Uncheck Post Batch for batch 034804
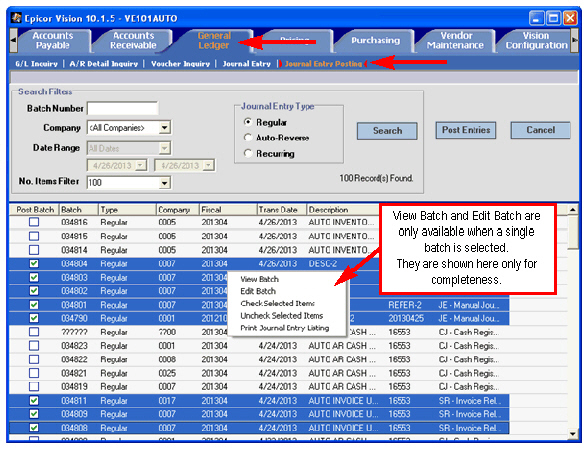The width and height of the screenshot is (585, 450). 34,263
